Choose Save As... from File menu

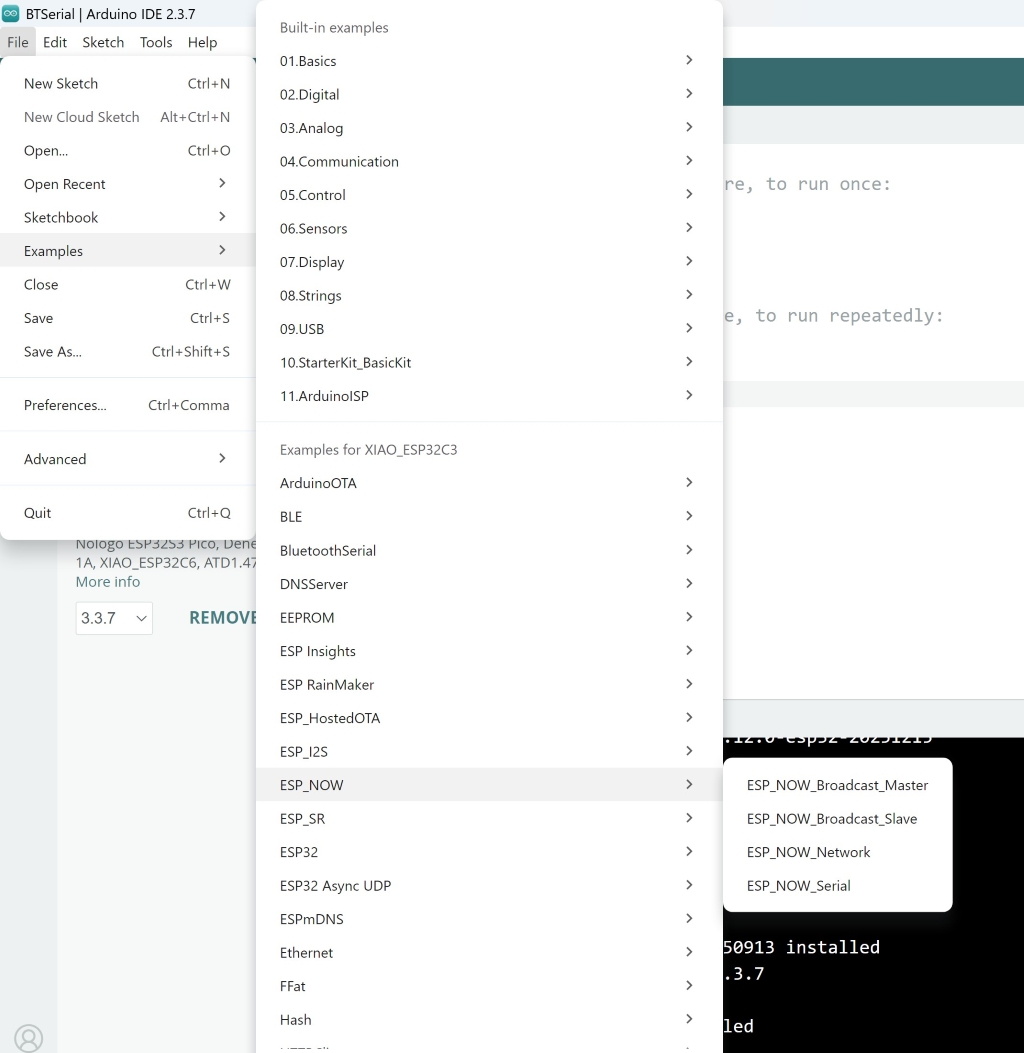click(128, 352)
